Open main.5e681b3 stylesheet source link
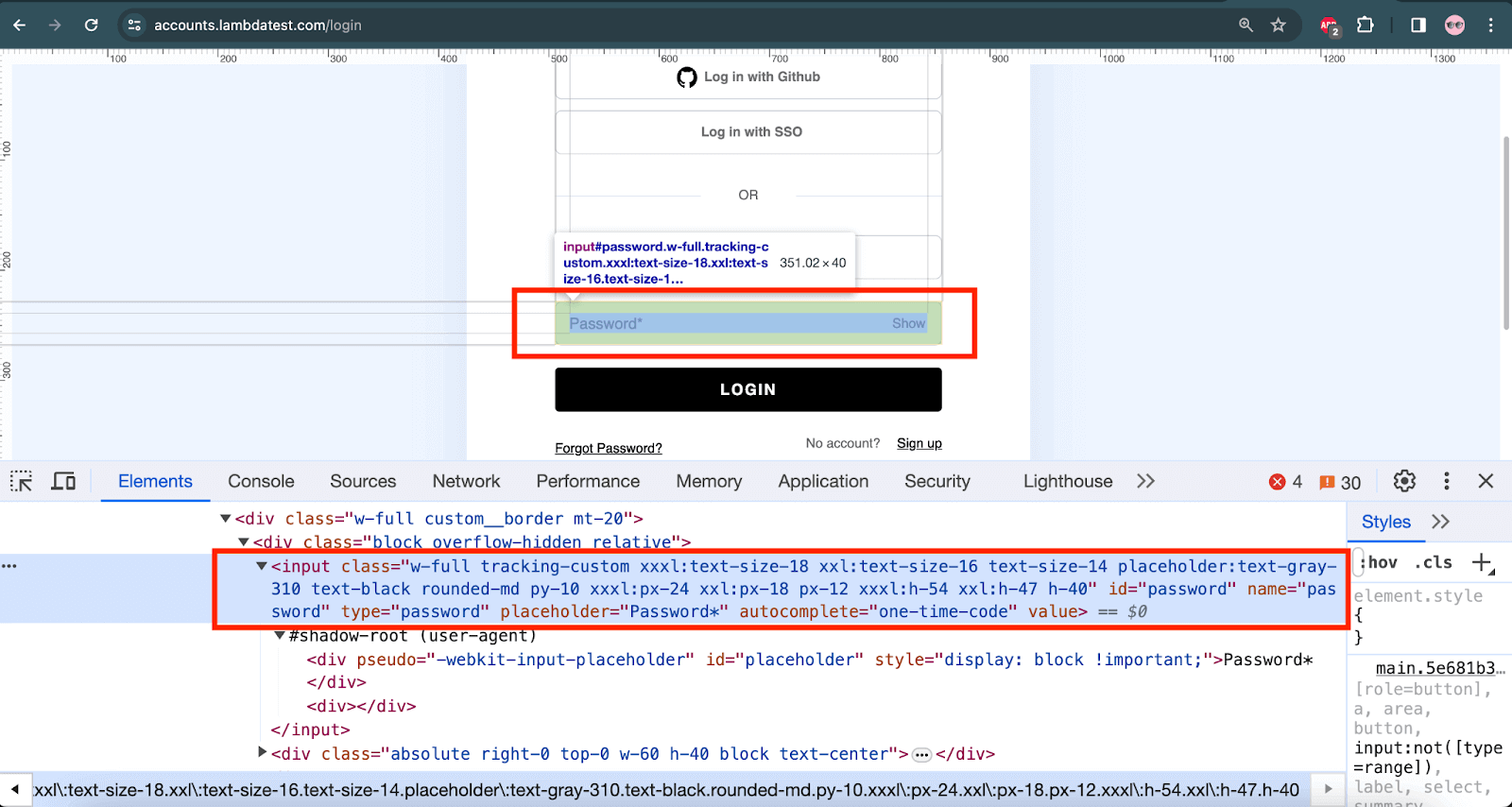Image resolution: width=1512 pixels, height=807 pixels. [1440, 668]
